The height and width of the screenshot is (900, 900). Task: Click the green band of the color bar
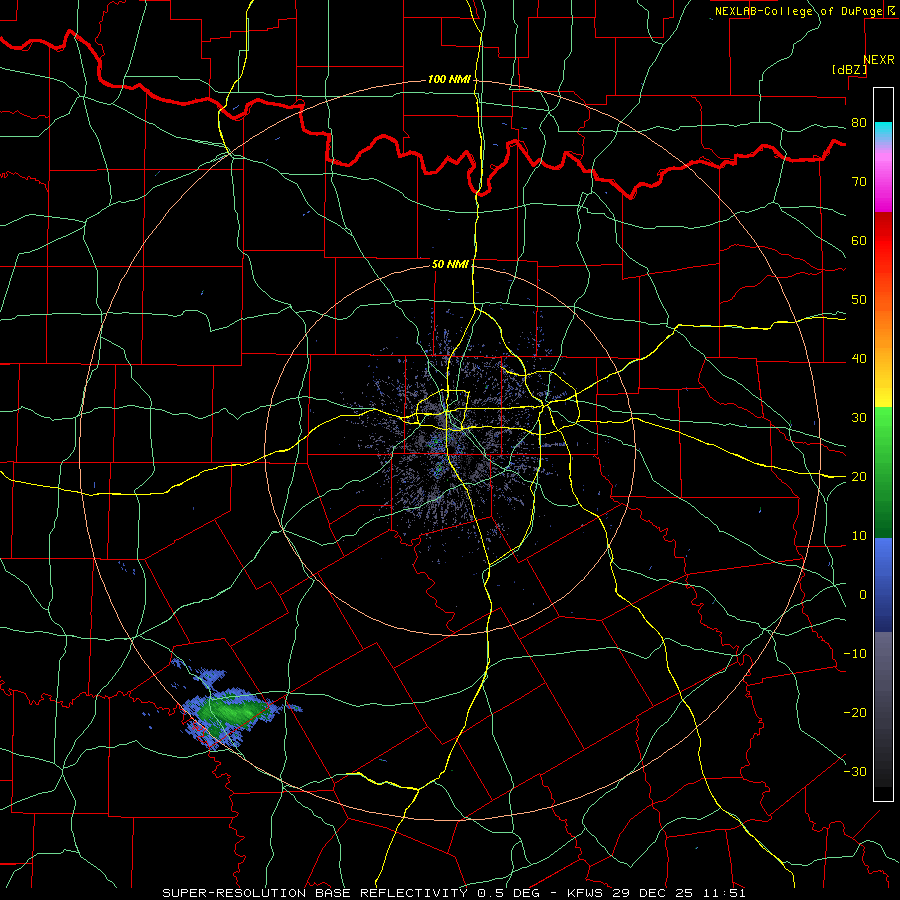point(883,472)
